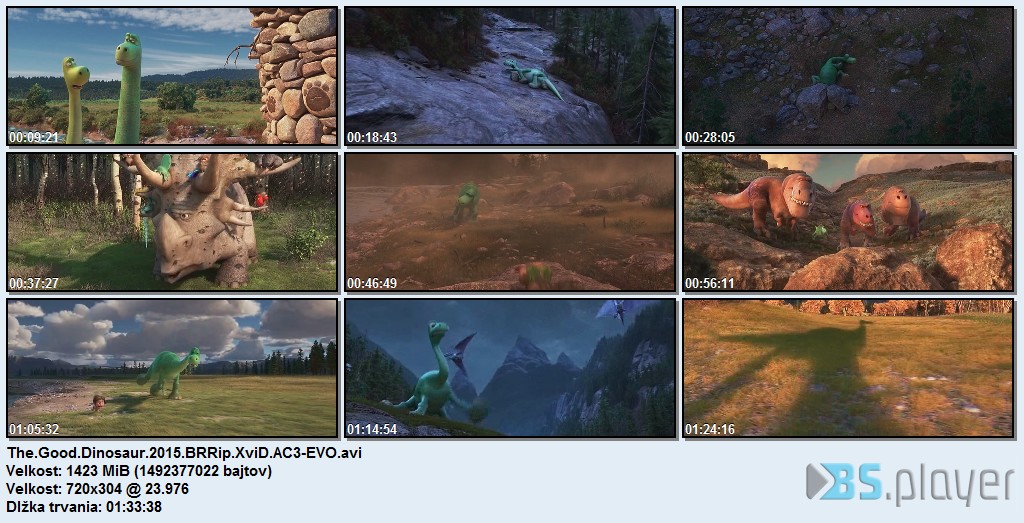Select the frame stamped 00:18:43

pyautogui.click(x=510, y=76)
